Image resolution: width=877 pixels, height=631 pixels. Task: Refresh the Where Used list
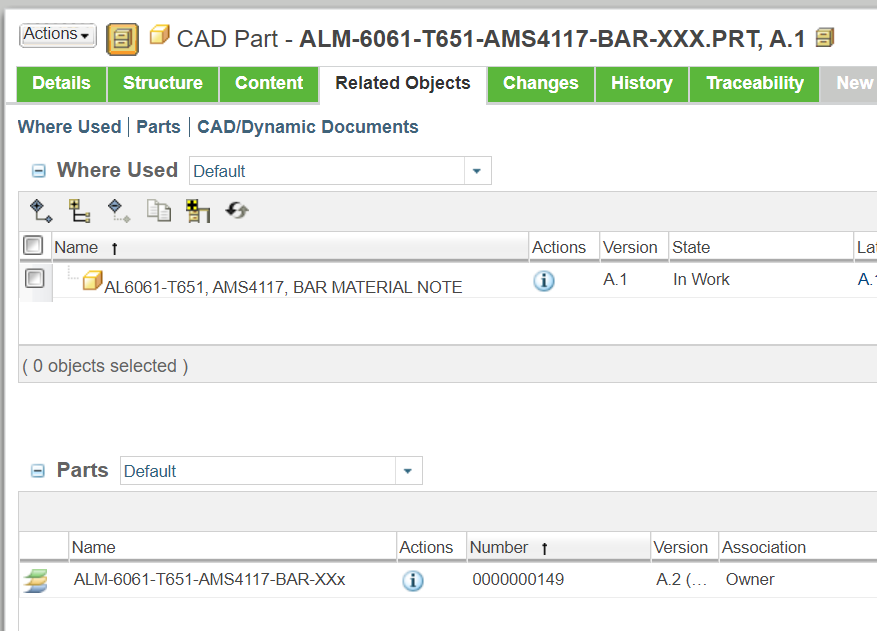(236, 211)
